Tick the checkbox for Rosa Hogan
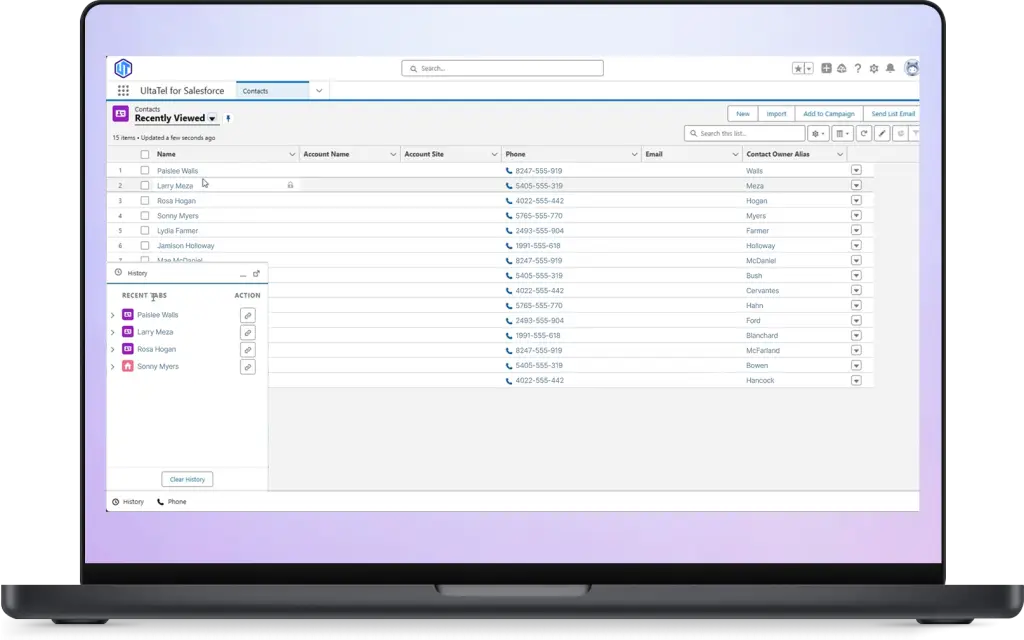Viewport: 1024px width, 640px height. (x=145, y=201)
